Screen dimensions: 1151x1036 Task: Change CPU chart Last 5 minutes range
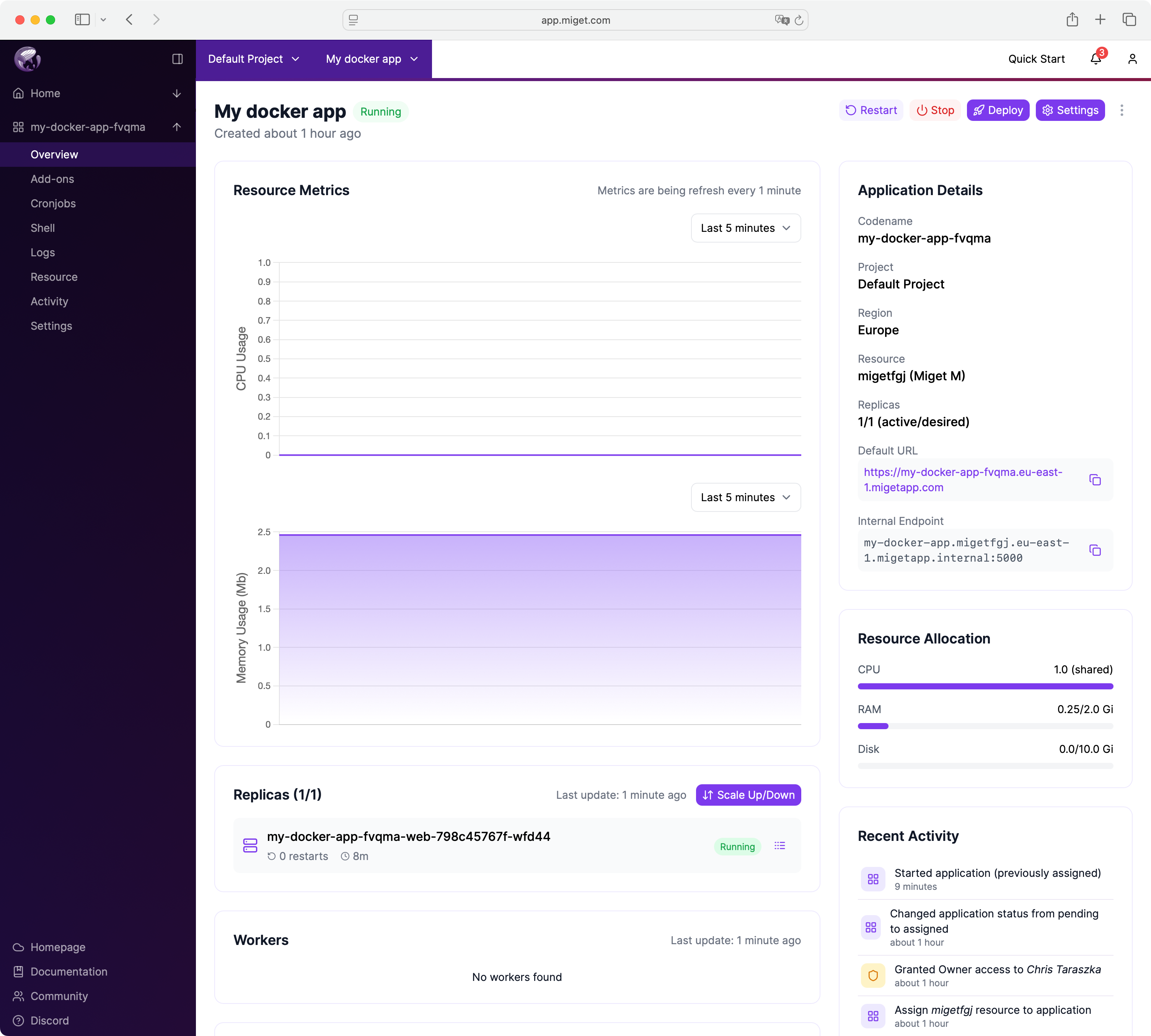coord(746,228)
